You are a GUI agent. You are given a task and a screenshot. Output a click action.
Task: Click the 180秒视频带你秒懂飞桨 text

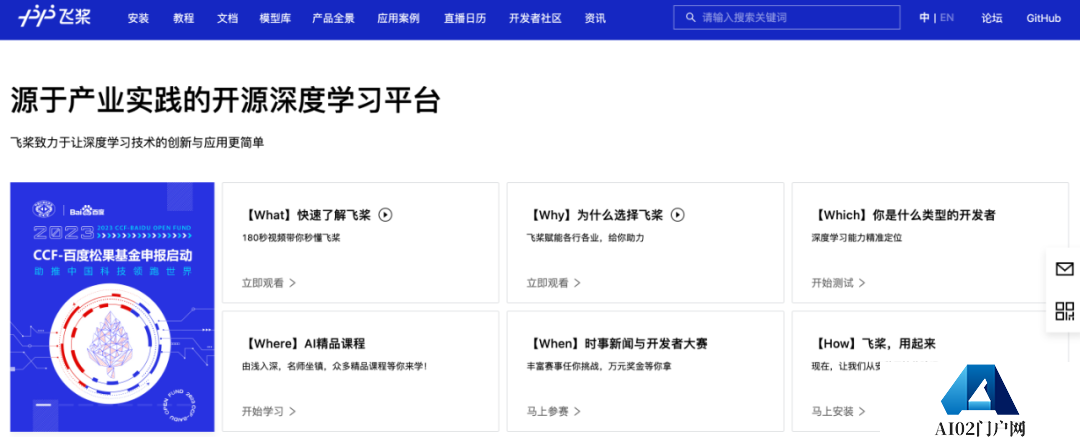(291, 238)
